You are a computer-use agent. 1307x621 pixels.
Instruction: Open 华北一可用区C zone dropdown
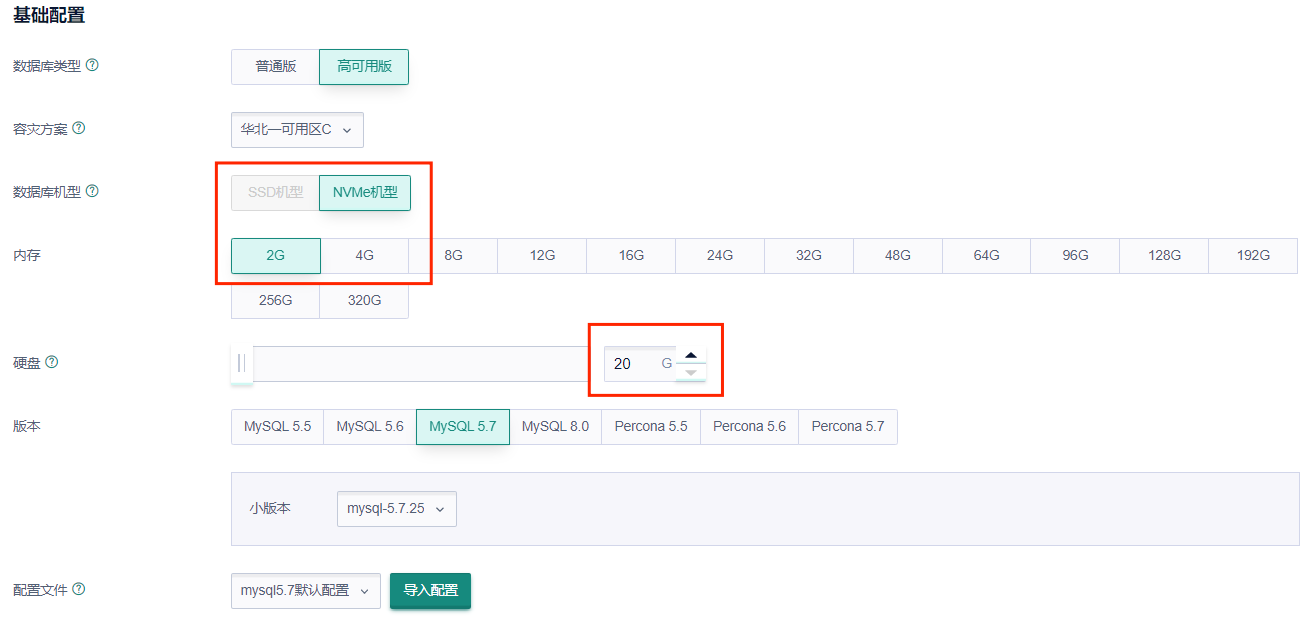297,130
